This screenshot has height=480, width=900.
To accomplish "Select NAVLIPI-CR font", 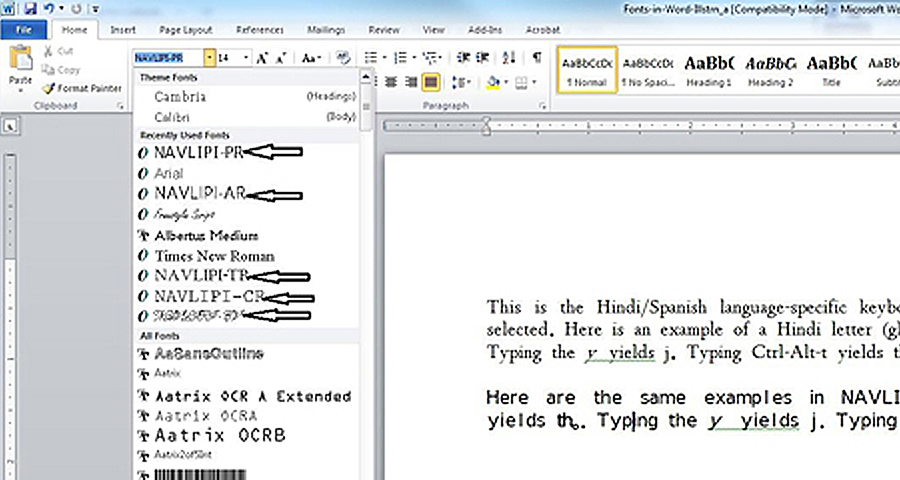I will (x=247, y=297).
